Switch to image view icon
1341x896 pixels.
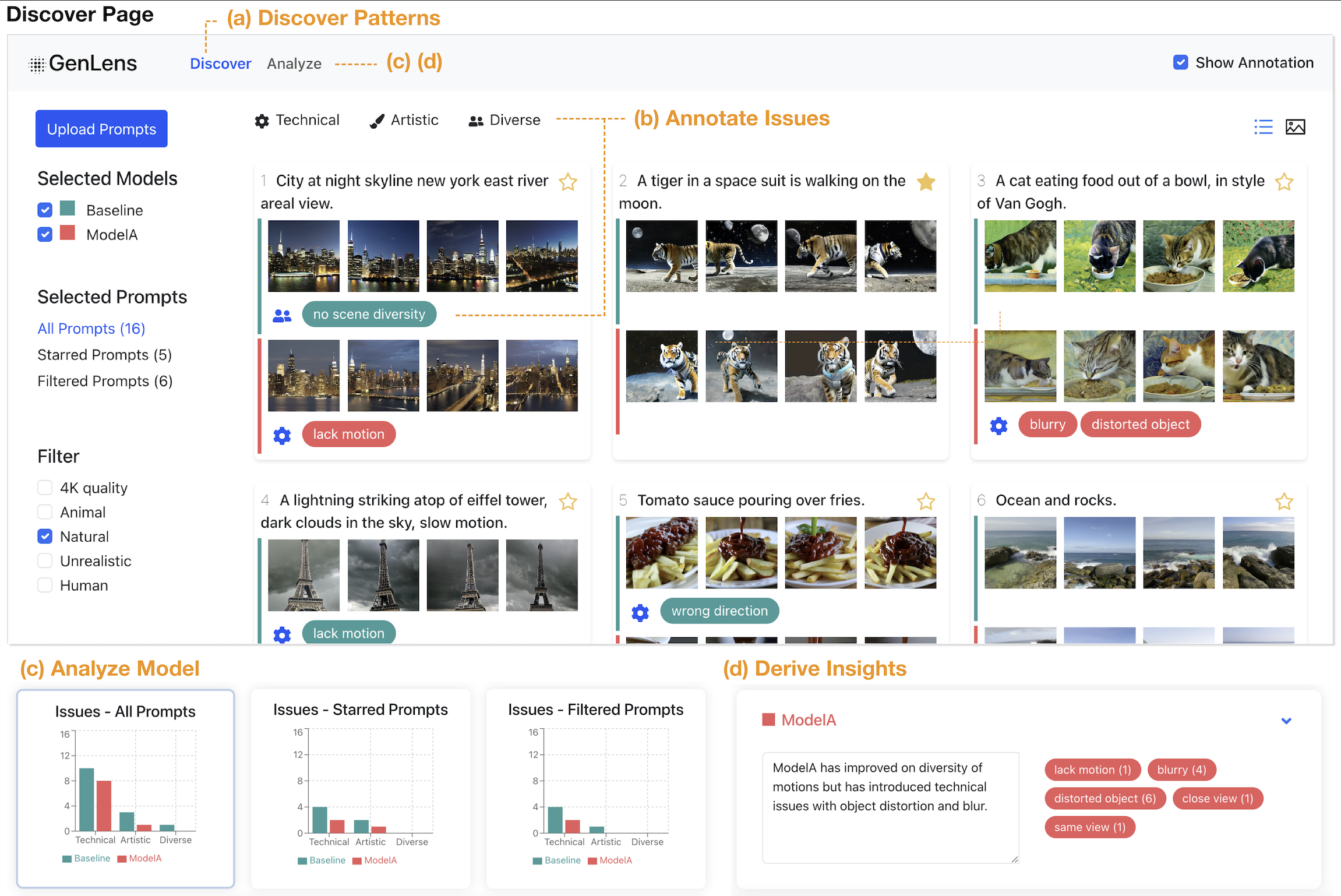[1295, 126]
